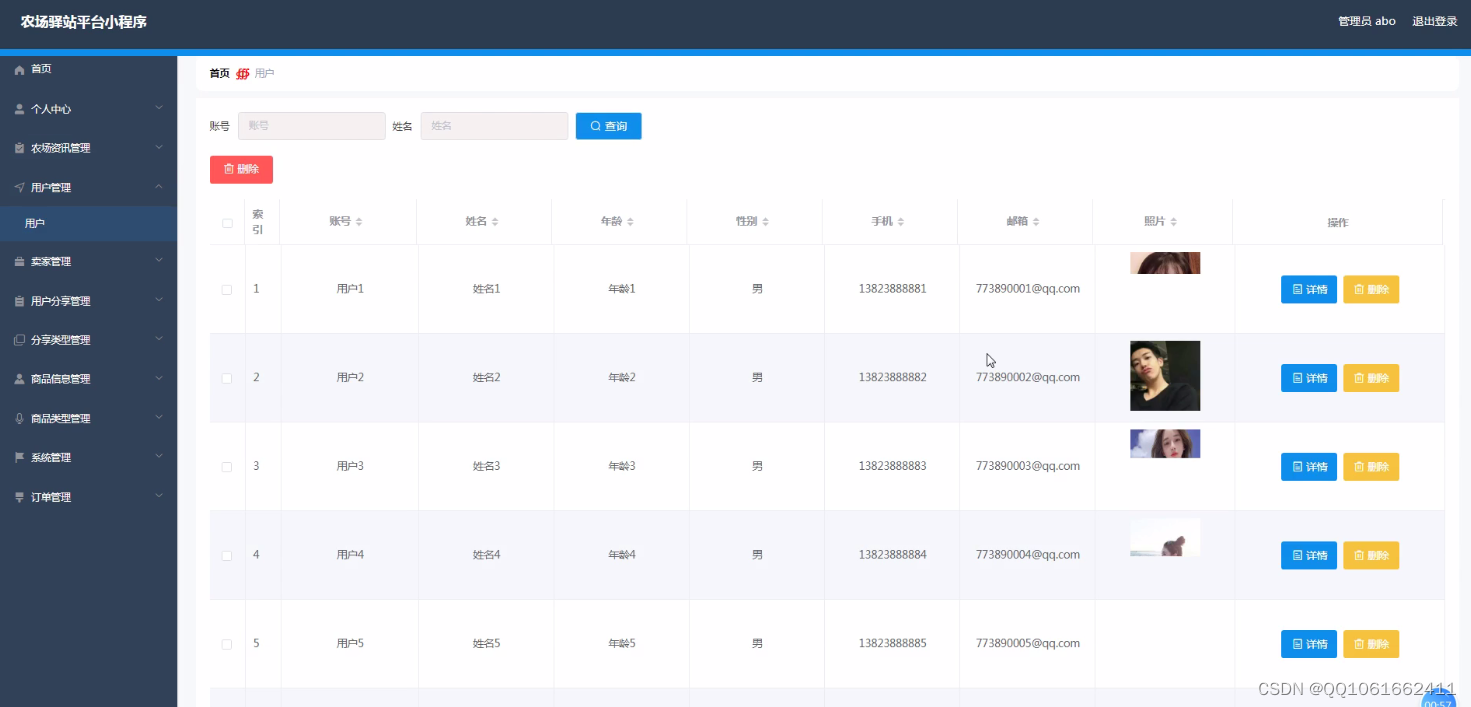
Task: Click 删除 for row 用户1
Action: (x=1370, y=289)
